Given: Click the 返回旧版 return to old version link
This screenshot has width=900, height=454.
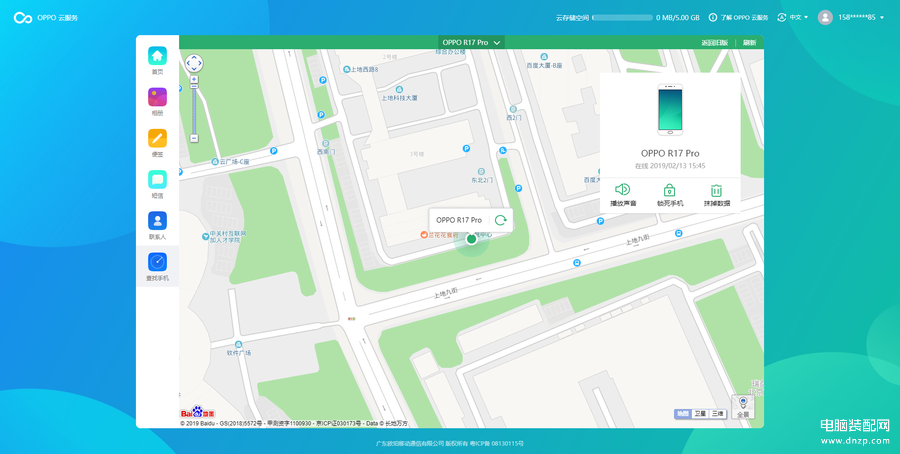Looking at the screenshot, I should click(x=715, y=42).
